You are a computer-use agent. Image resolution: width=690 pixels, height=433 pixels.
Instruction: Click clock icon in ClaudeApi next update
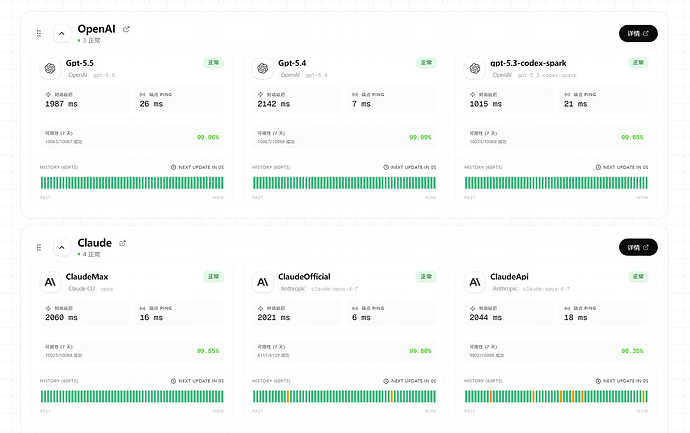[x=598, y=381]
